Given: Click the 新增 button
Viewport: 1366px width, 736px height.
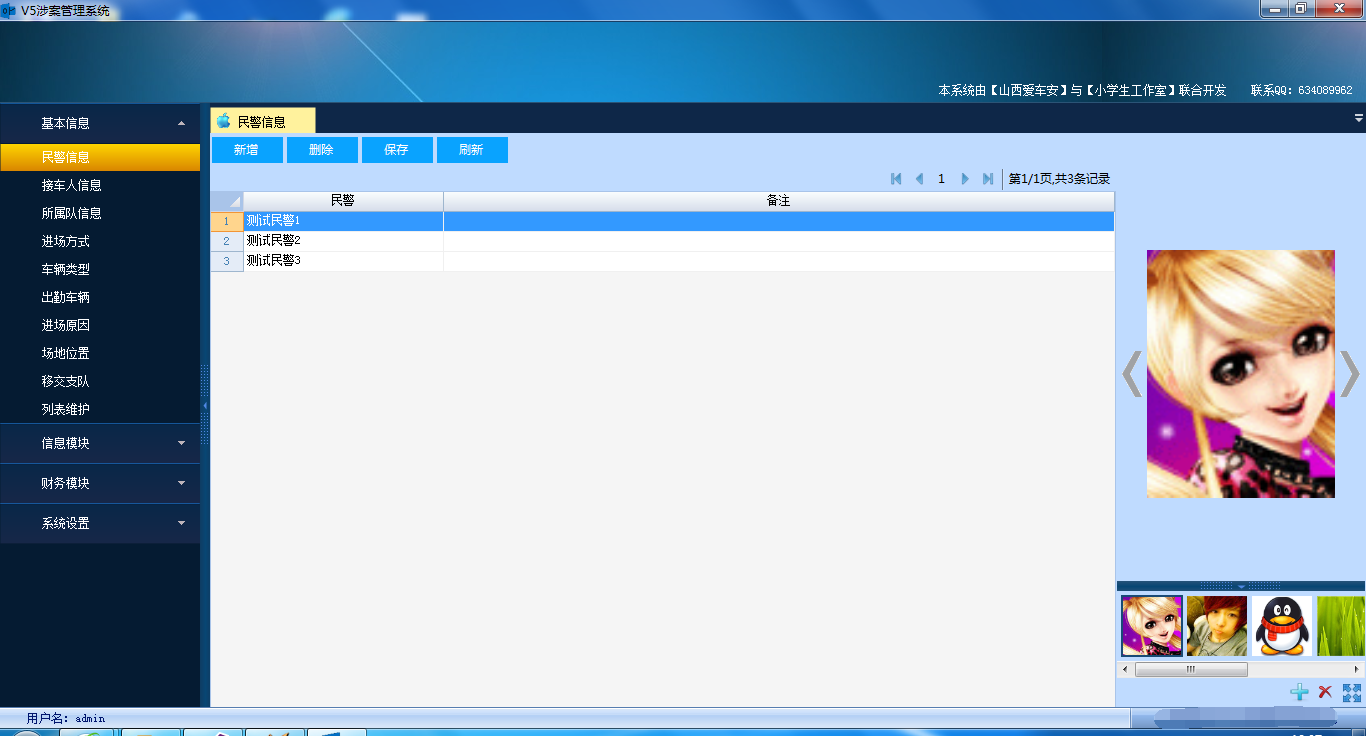Looking at the screenshot, I should pos(246,150).
